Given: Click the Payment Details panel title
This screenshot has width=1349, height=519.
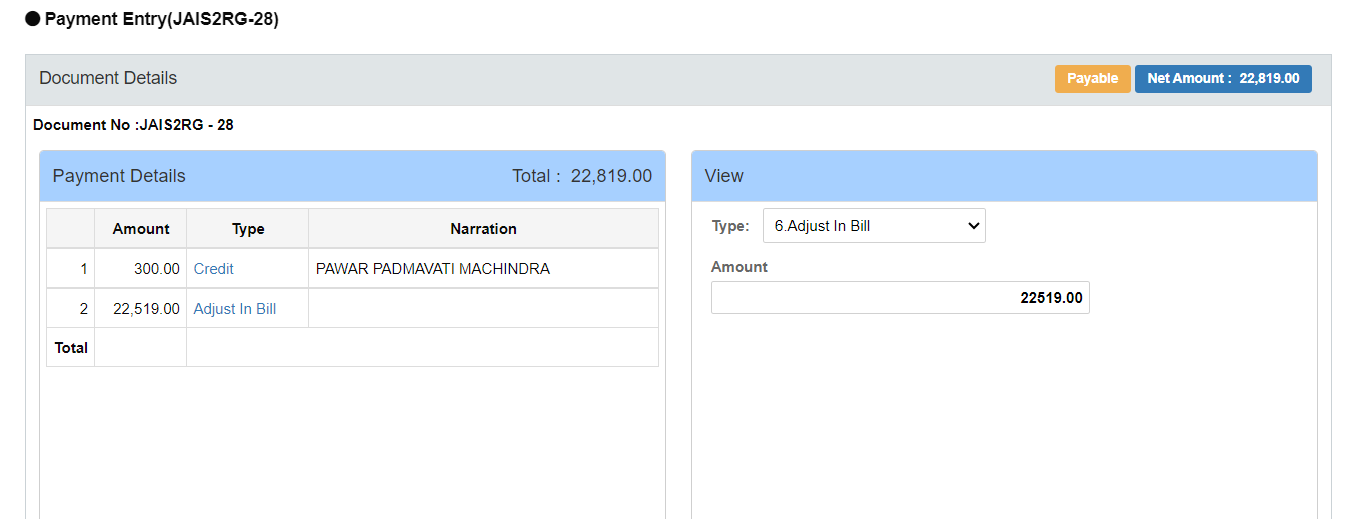Looking at the screenshot, I should coord(119,176).
